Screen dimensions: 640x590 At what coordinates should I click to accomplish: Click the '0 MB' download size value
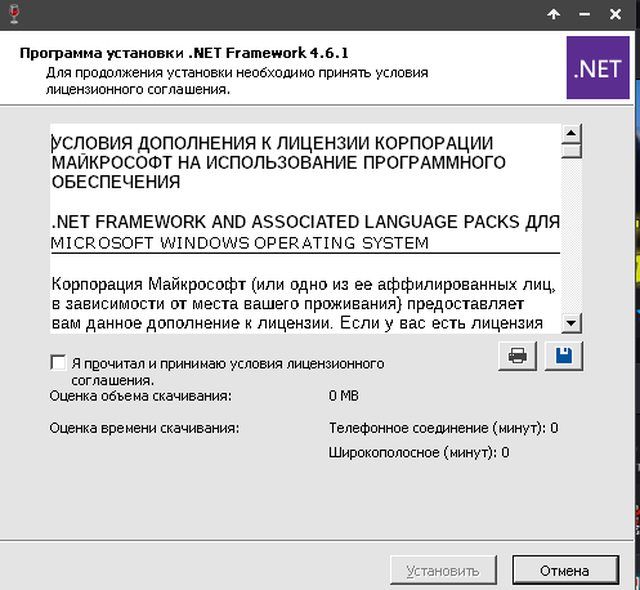[x=344, y=396]
